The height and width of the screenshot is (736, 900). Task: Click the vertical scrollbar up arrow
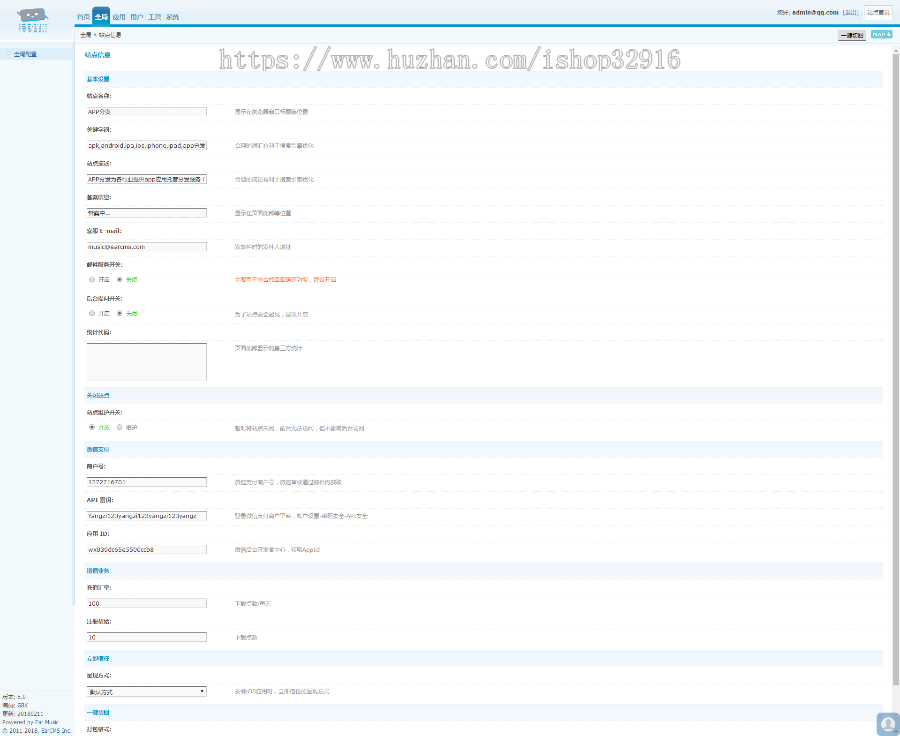[895, 52]
